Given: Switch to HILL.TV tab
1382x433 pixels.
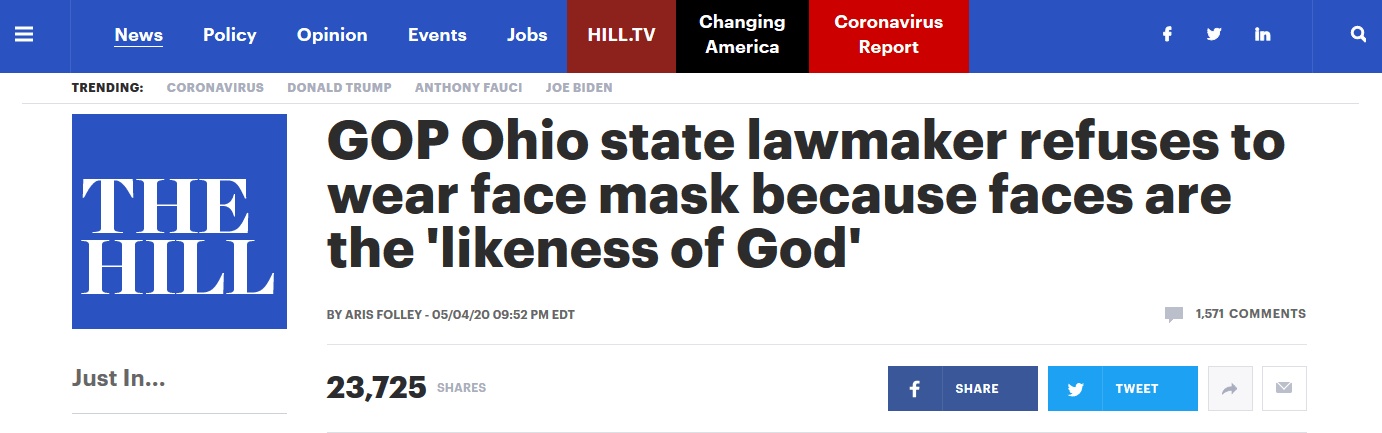Looking at the screenshot, I should click(621, 35).
